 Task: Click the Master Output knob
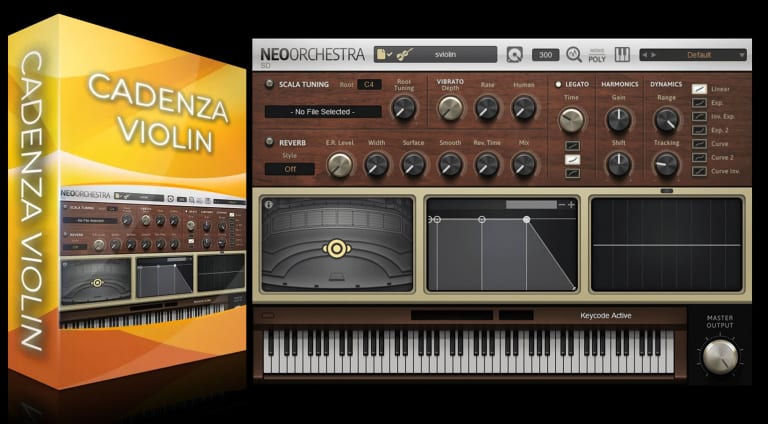(x=720, y=357)
